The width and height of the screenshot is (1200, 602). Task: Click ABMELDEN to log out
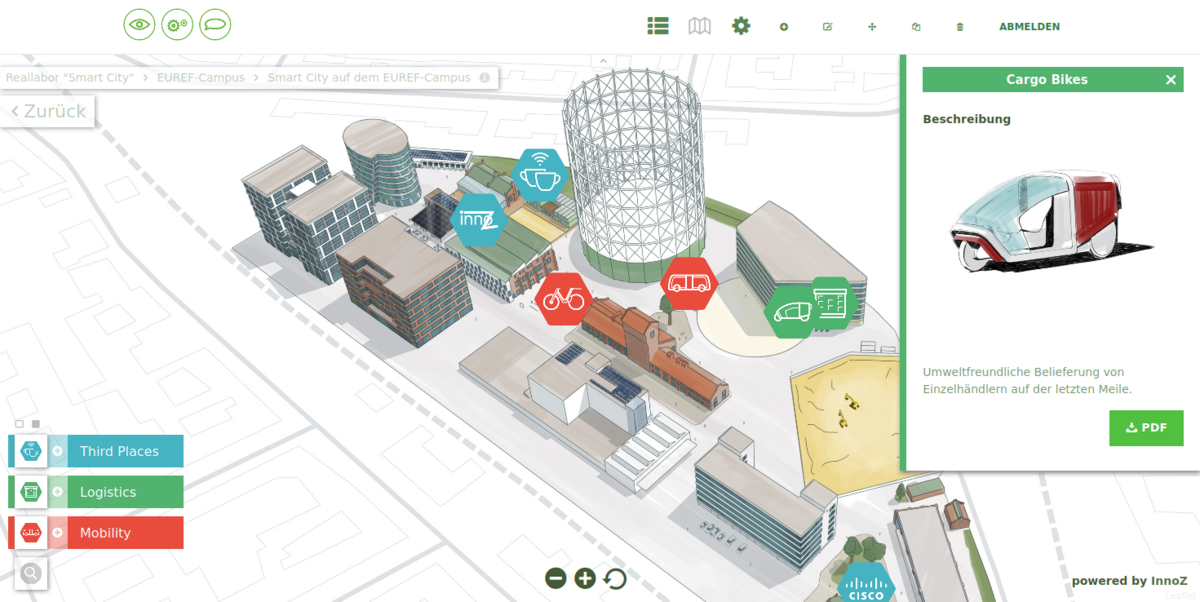pos(1029,26)
